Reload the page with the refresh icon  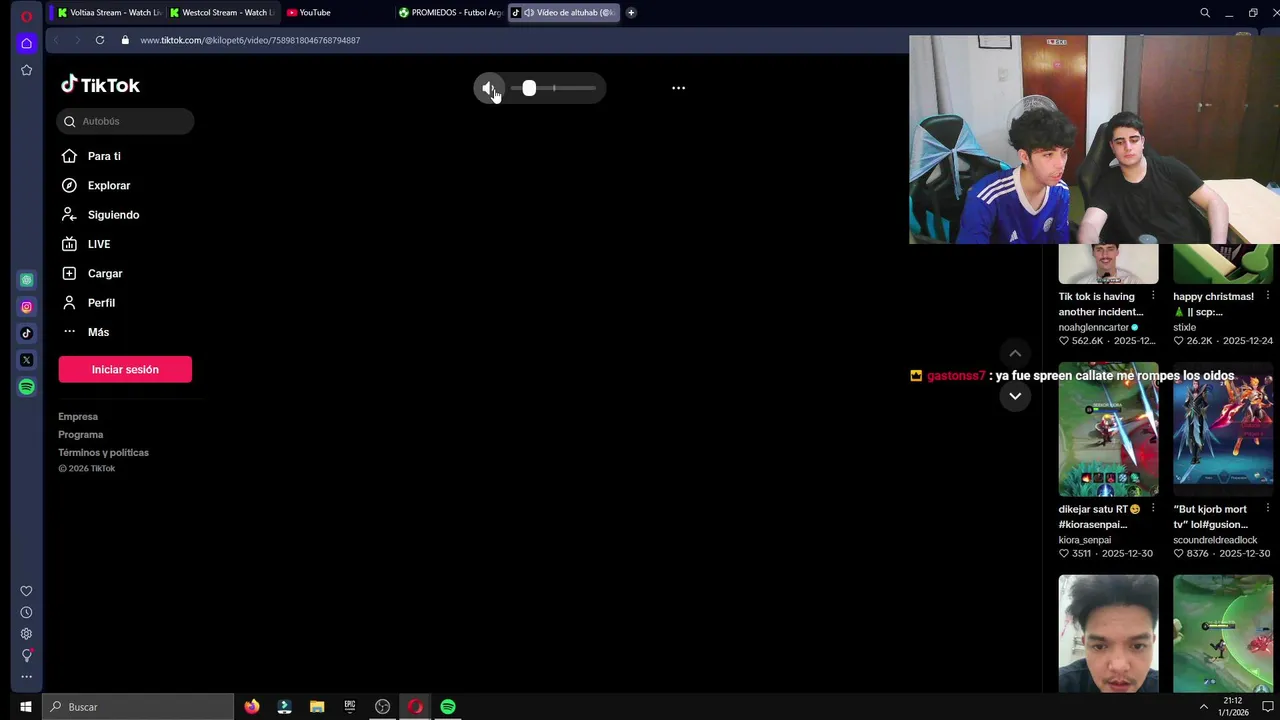100,40
